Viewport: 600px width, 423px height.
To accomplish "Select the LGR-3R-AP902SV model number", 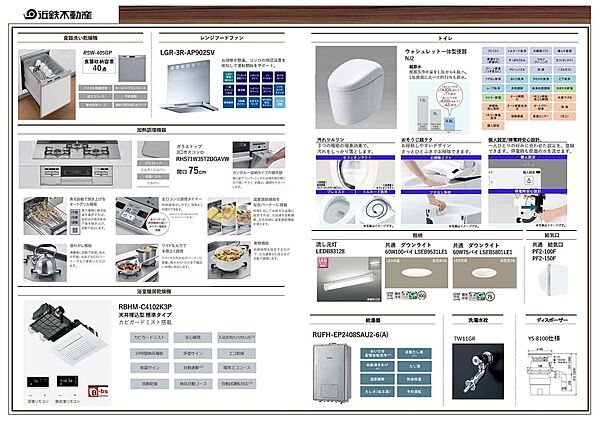I will 188,52.
